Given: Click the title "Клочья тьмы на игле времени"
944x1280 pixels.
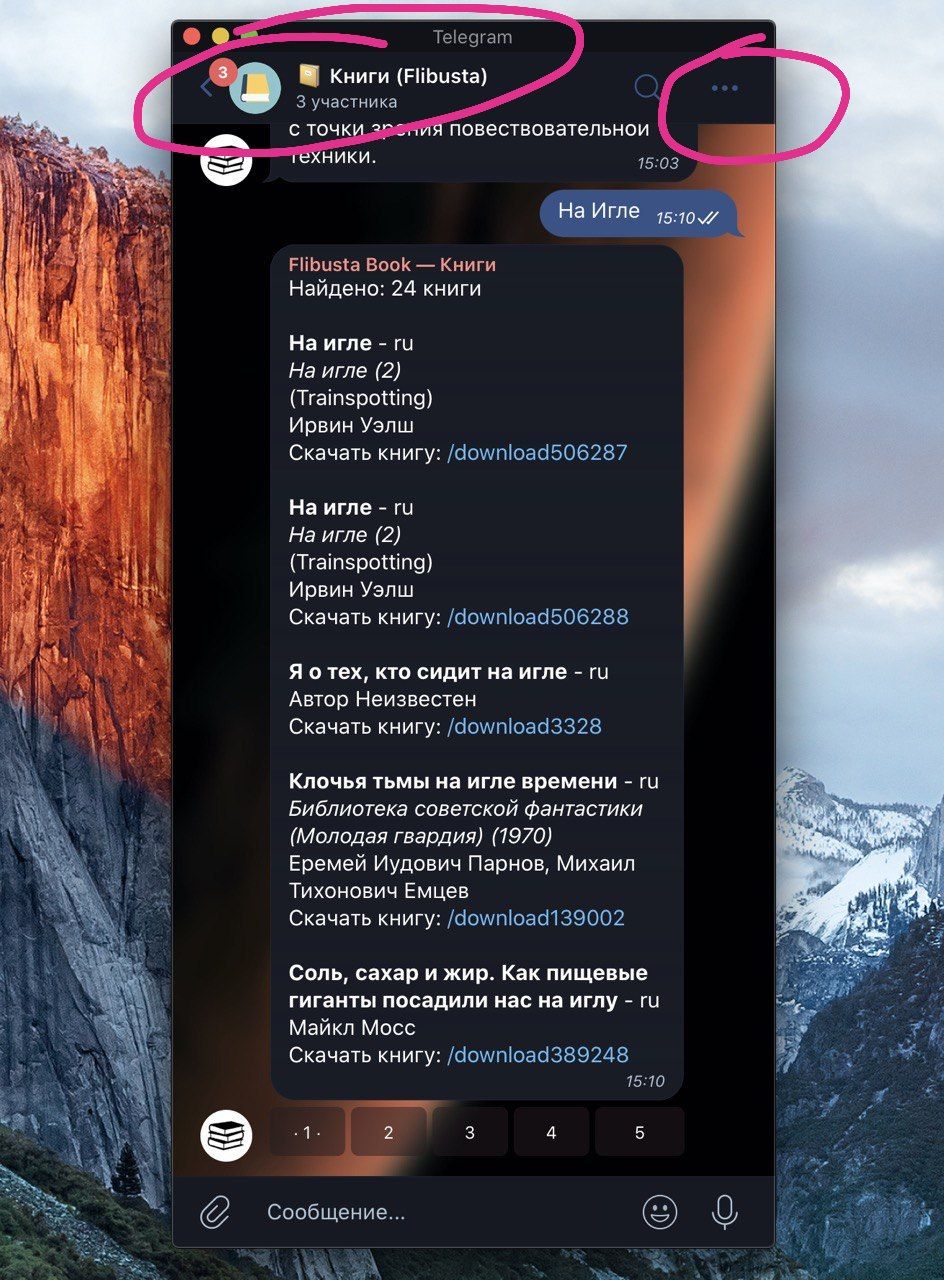Looking at the screenshot, I should pyautogui.click(x=453, y=781).
